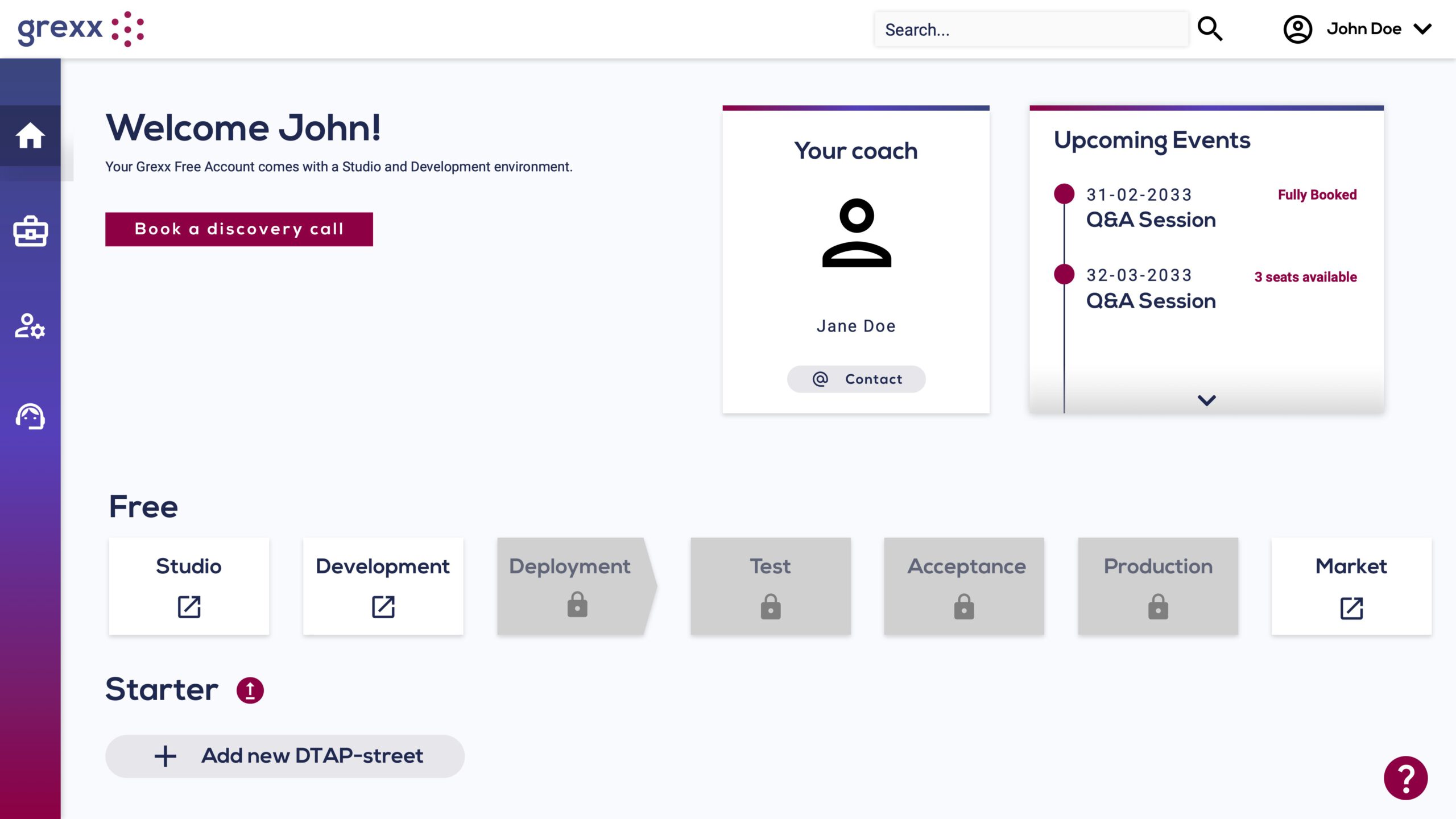Click the locked Production tile
Image resolution: width=1456 pixels, height=819 pixels.
pos(1158,586)
